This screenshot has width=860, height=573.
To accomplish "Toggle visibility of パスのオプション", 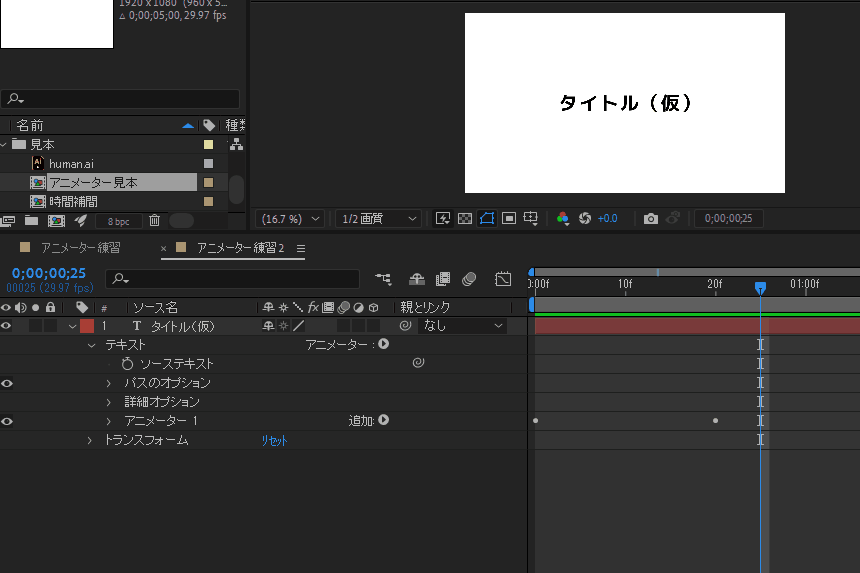I will tap(7, 383).
